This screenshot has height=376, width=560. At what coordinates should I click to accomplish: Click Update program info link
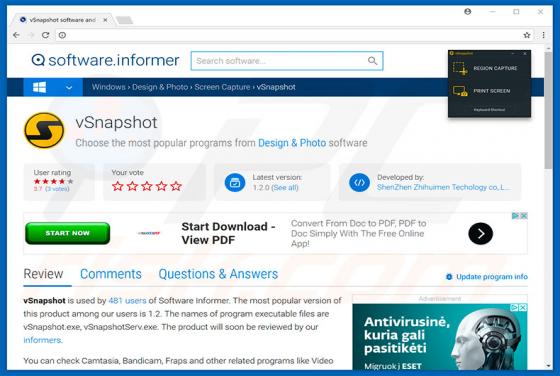pos(487,277)
